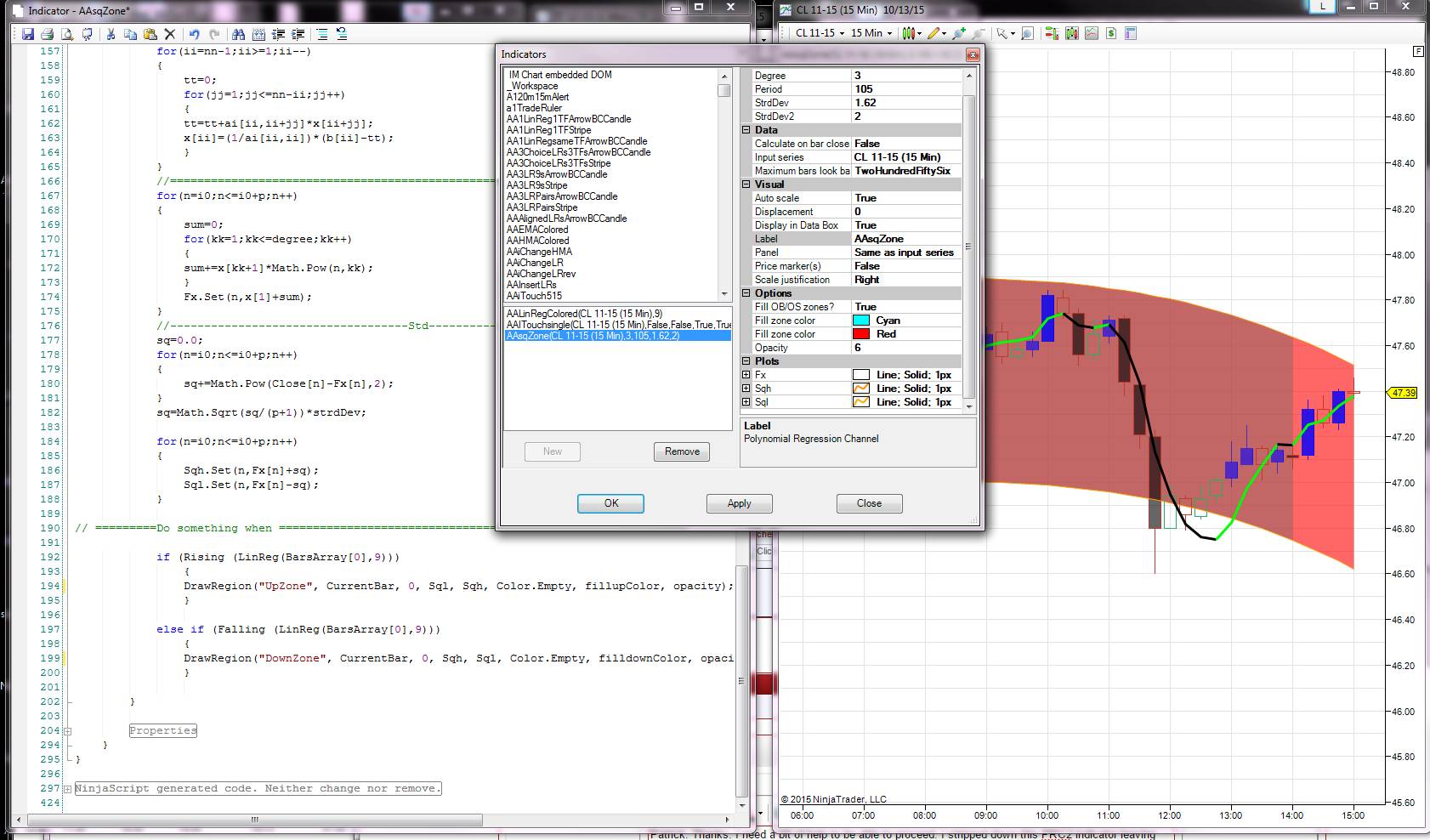1430x840 pixels.
Task: Click the Undo arrow in the editor toolbar
Action: click(x=195, y=34)
